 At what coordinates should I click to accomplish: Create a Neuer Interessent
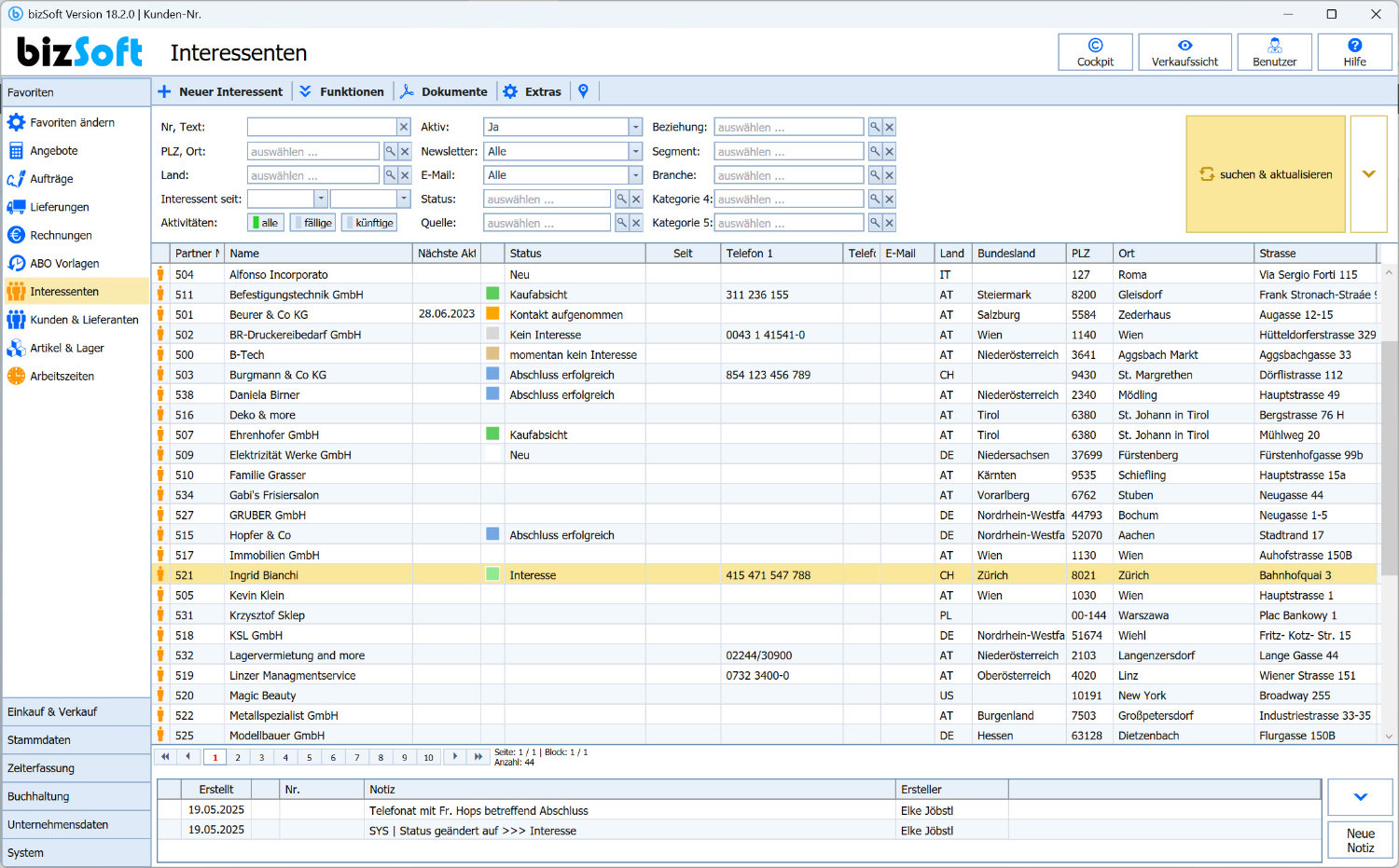coord(220,91)
